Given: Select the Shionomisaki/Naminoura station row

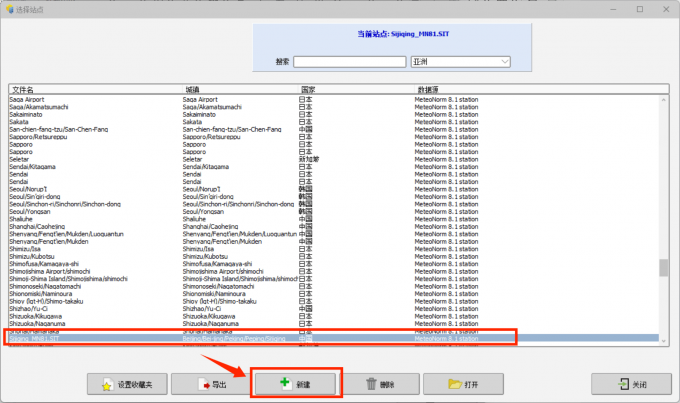Looking at the screenshot, I should [x=334, y=294].
